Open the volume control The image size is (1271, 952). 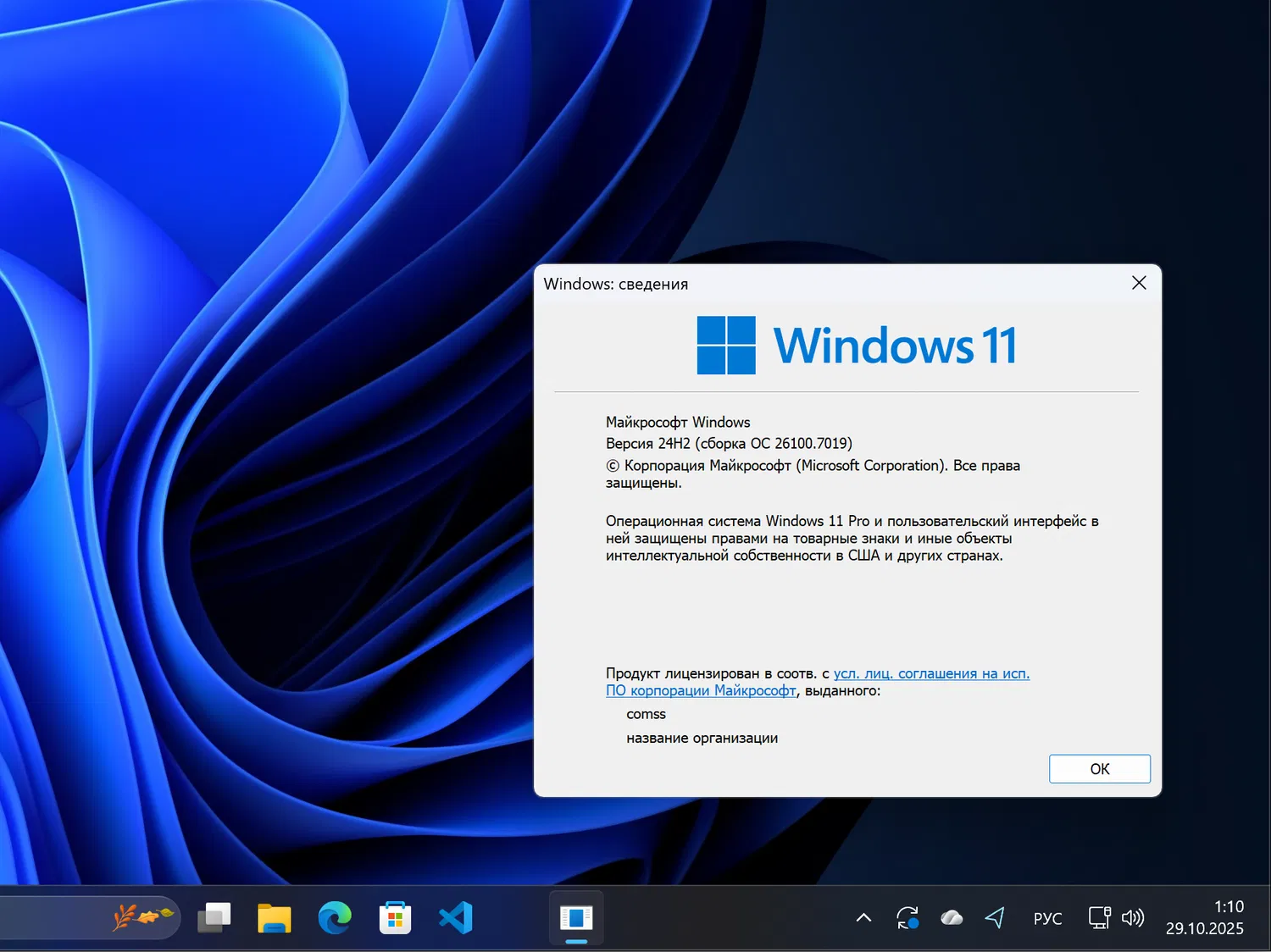1133,917
